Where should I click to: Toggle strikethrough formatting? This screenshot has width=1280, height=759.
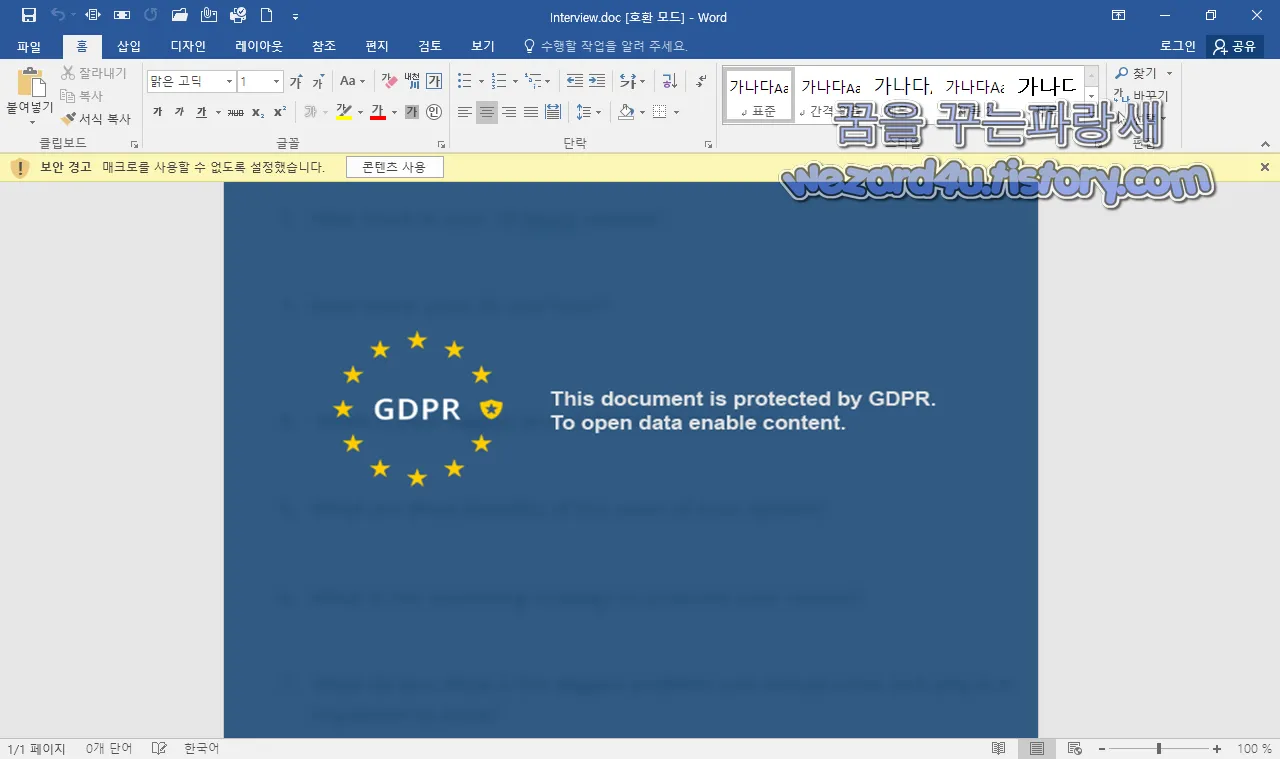pyautogui.click(x=235, y=112)
